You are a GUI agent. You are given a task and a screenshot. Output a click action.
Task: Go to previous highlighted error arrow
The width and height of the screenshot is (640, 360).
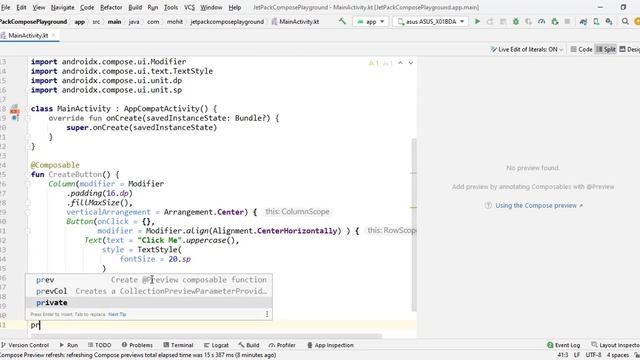click(x=400, y=63)
